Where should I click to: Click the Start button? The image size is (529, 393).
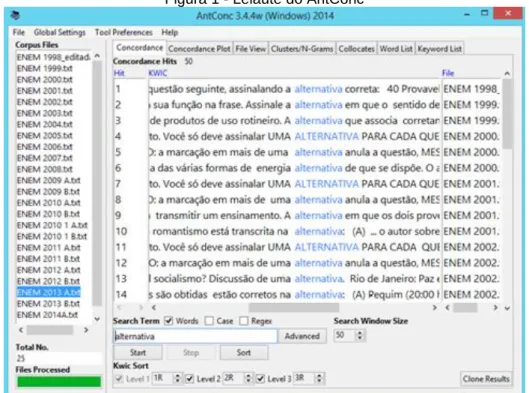coord(138,353)
